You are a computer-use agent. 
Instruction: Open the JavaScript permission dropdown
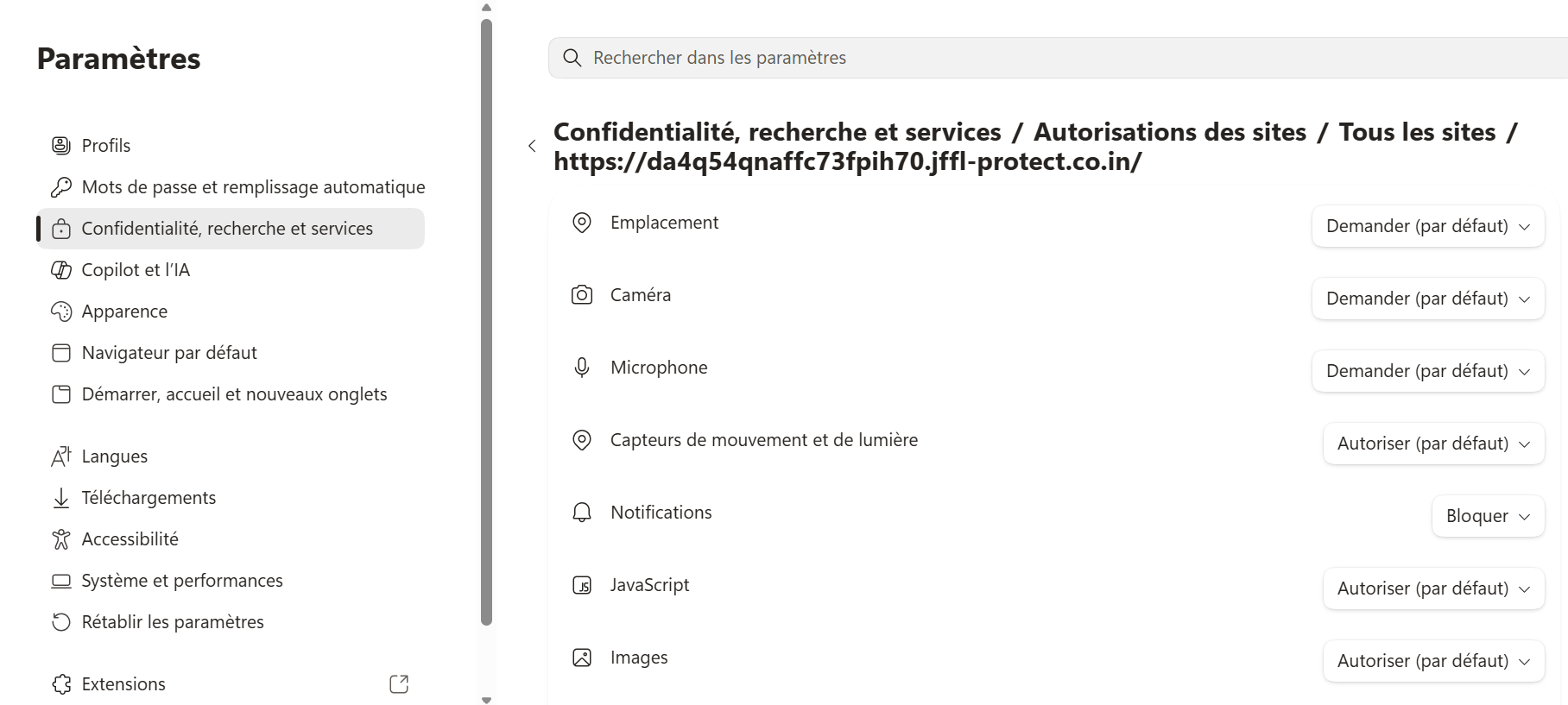pos(1433,589)
